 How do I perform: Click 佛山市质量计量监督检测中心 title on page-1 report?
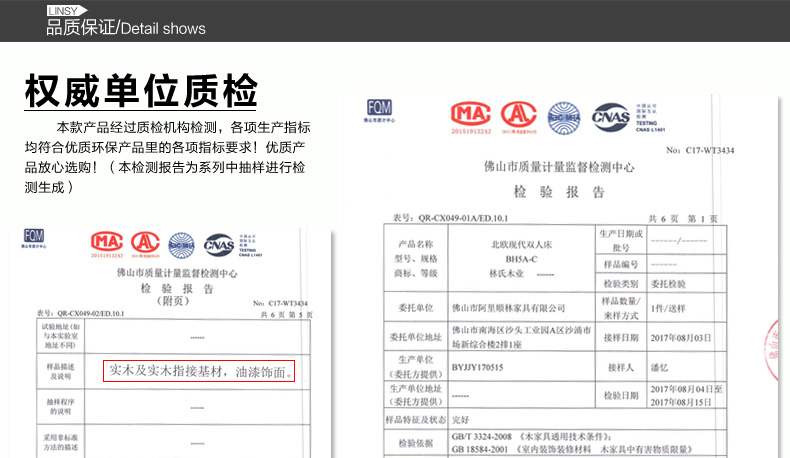coord(559,167)
